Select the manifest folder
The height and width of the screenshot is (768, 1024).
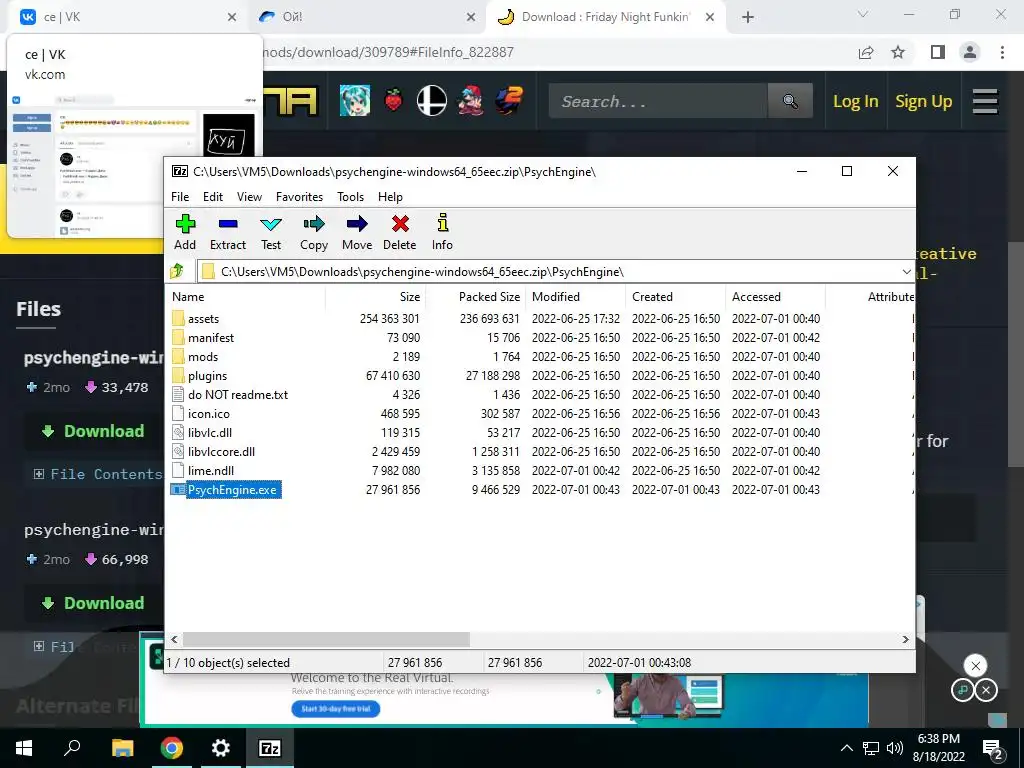210,338
